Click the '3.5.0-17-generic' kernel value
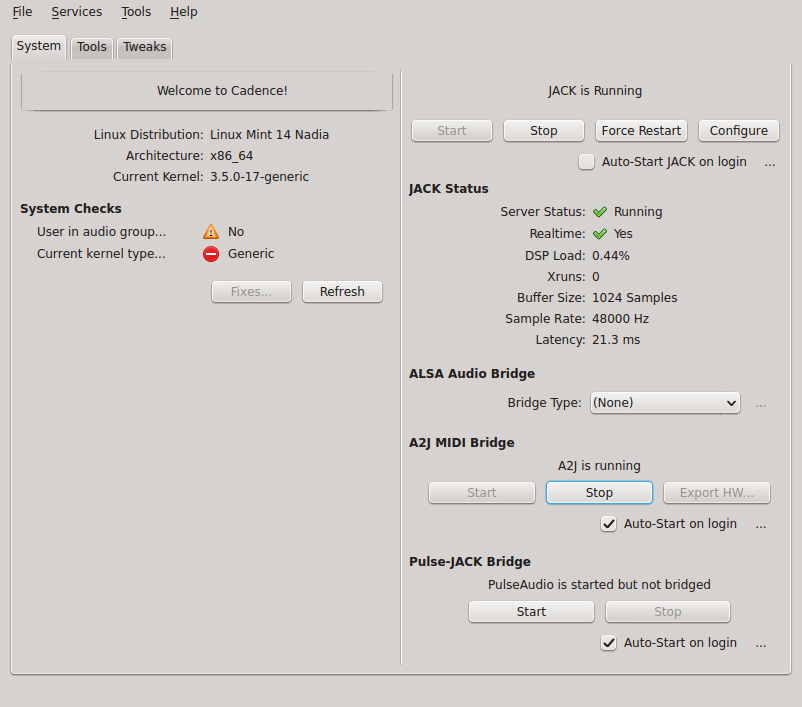The image size is (802, 707). coord(259,176)
